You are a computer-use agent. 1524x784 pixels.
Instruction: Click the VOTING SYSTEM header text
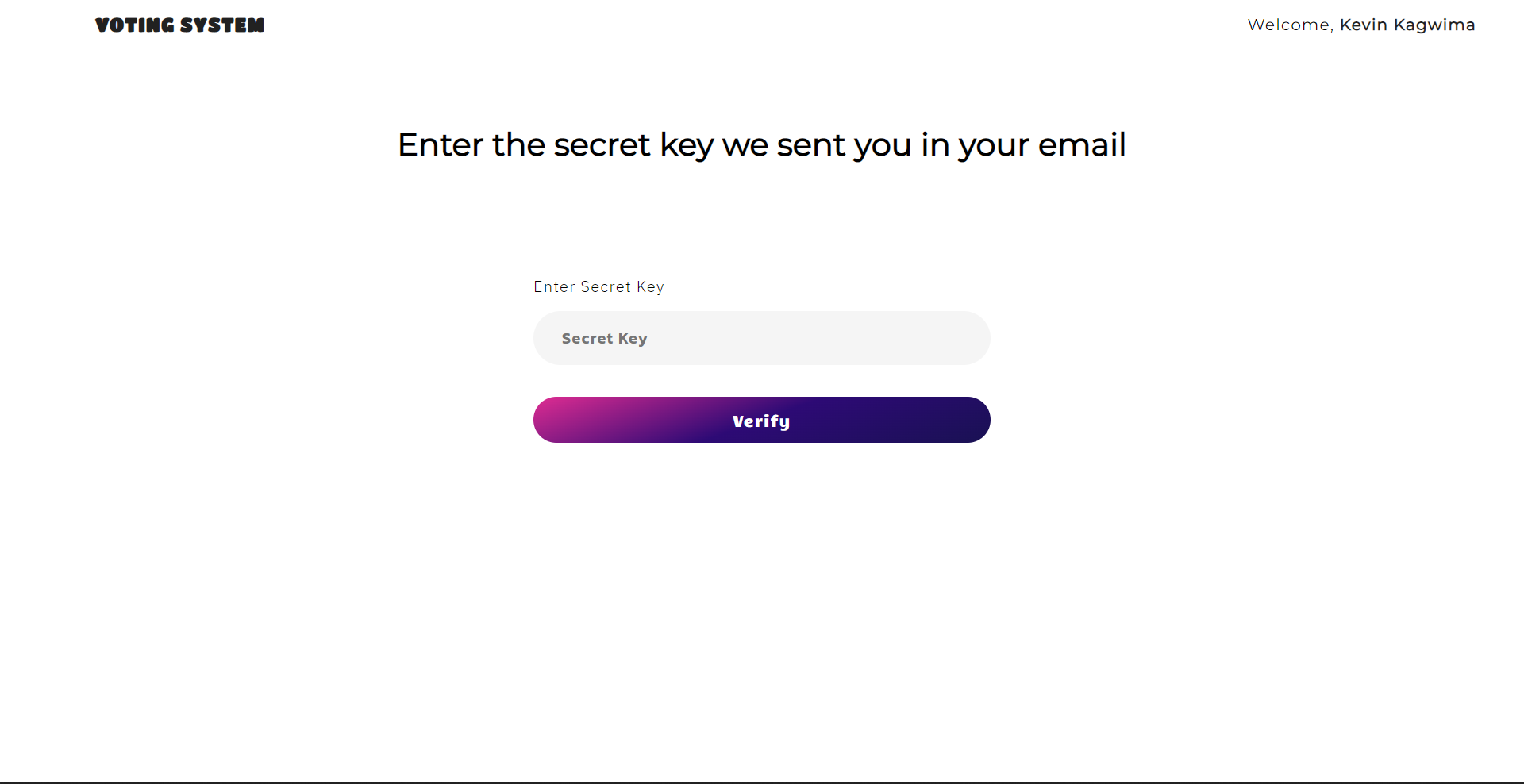click(179, 25)
